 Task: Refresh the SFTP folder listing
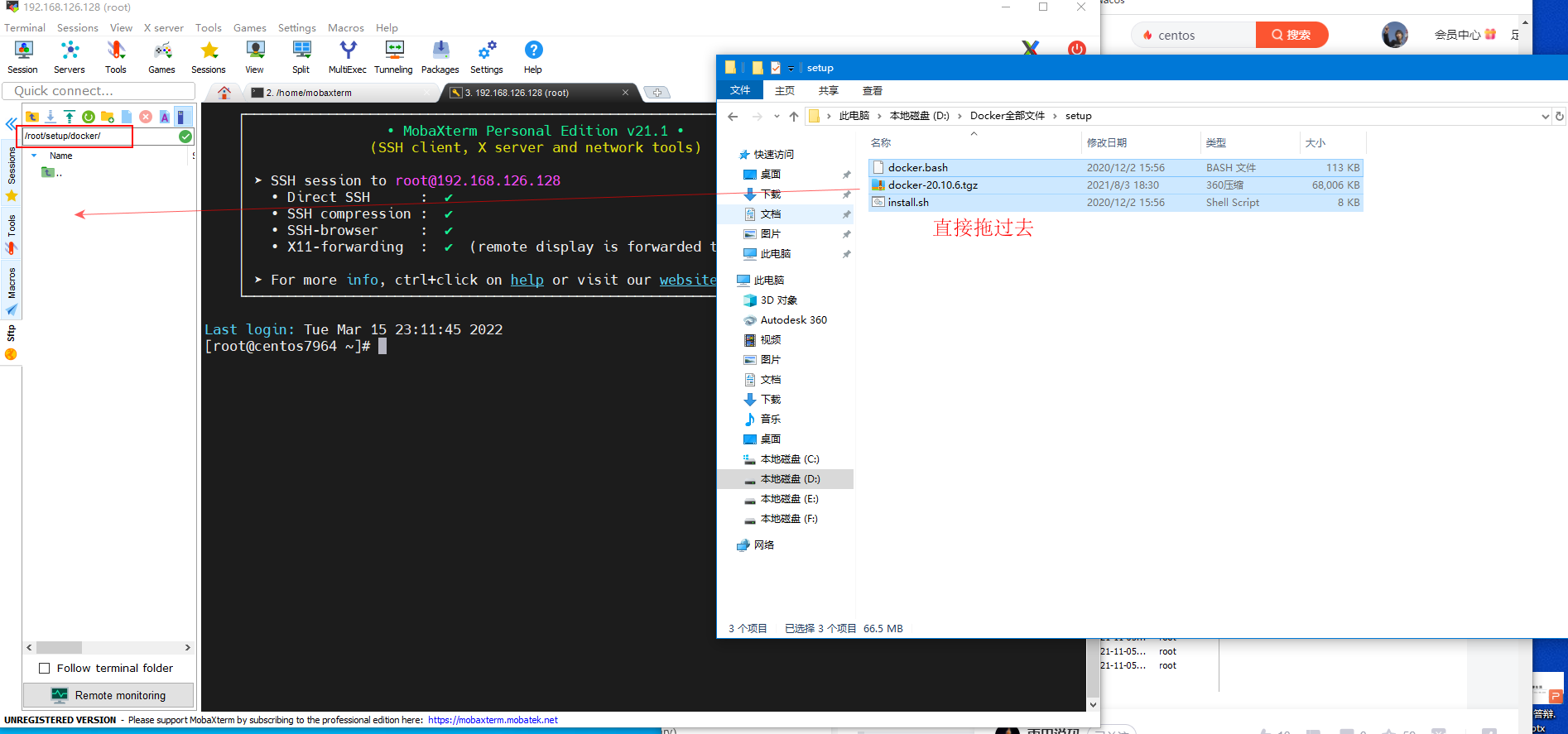(x=89, y=117)
